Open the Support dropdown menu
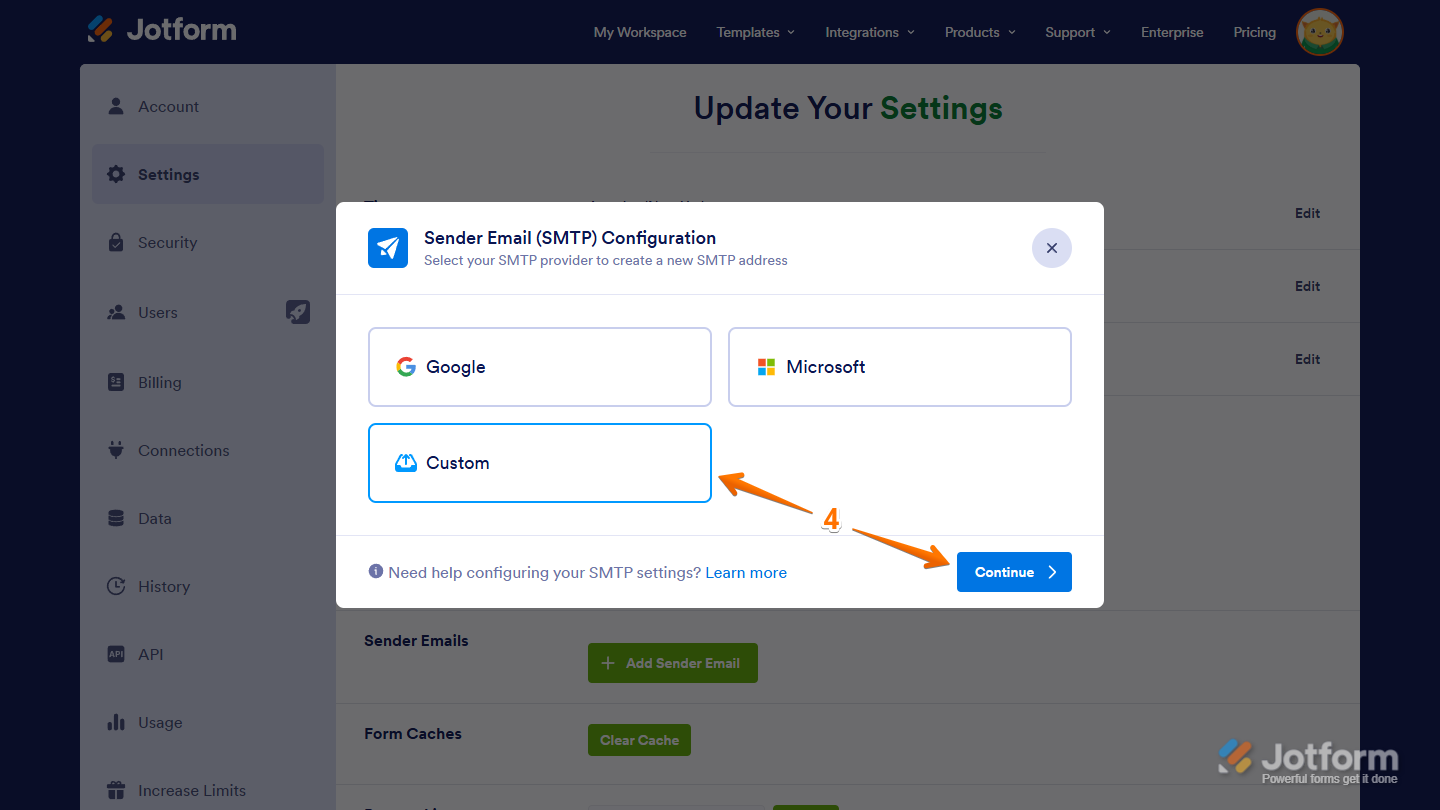1440x810 pixels. [x=1078, y=32]
